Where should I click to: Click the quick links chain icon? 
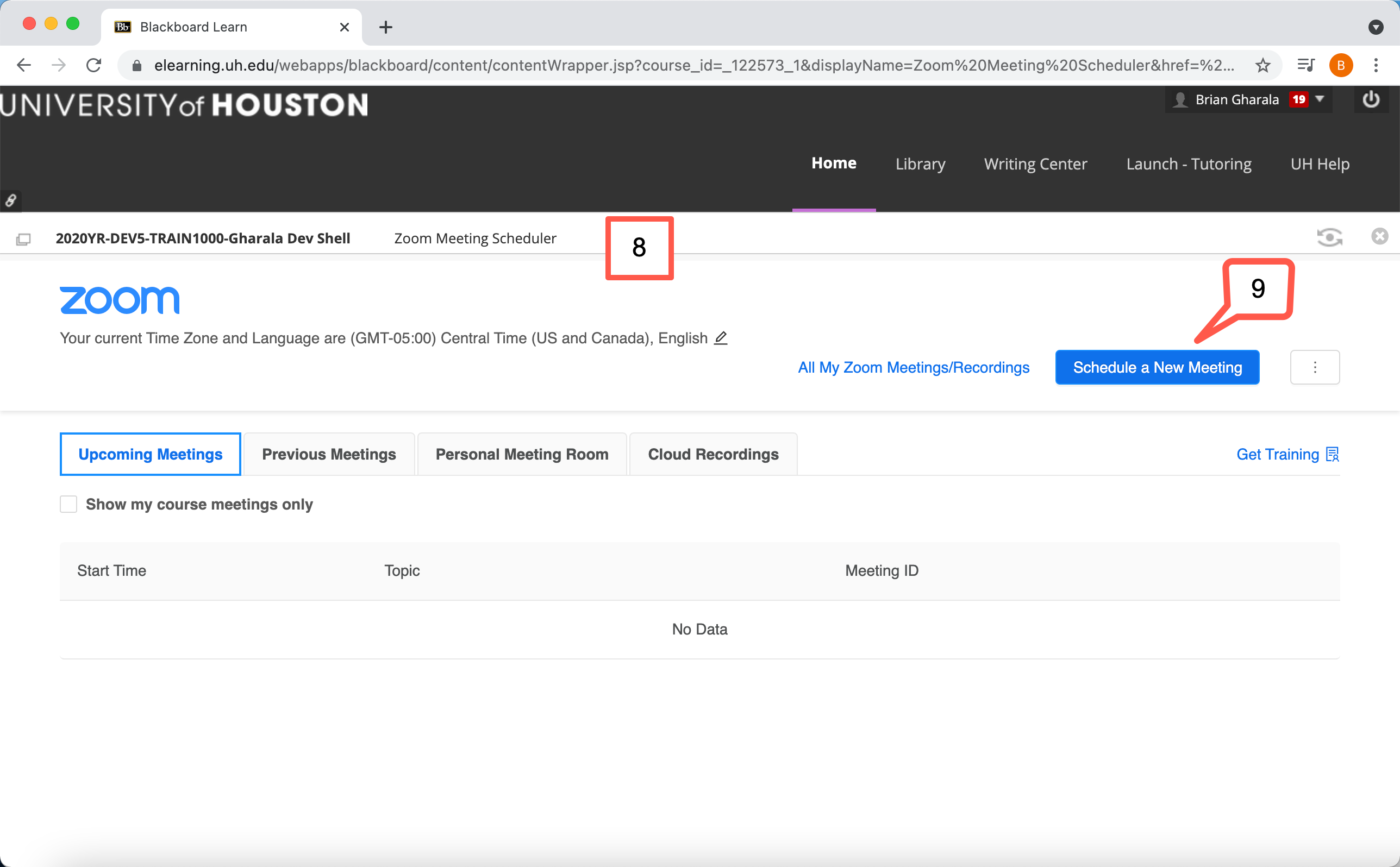pos(11,200)
